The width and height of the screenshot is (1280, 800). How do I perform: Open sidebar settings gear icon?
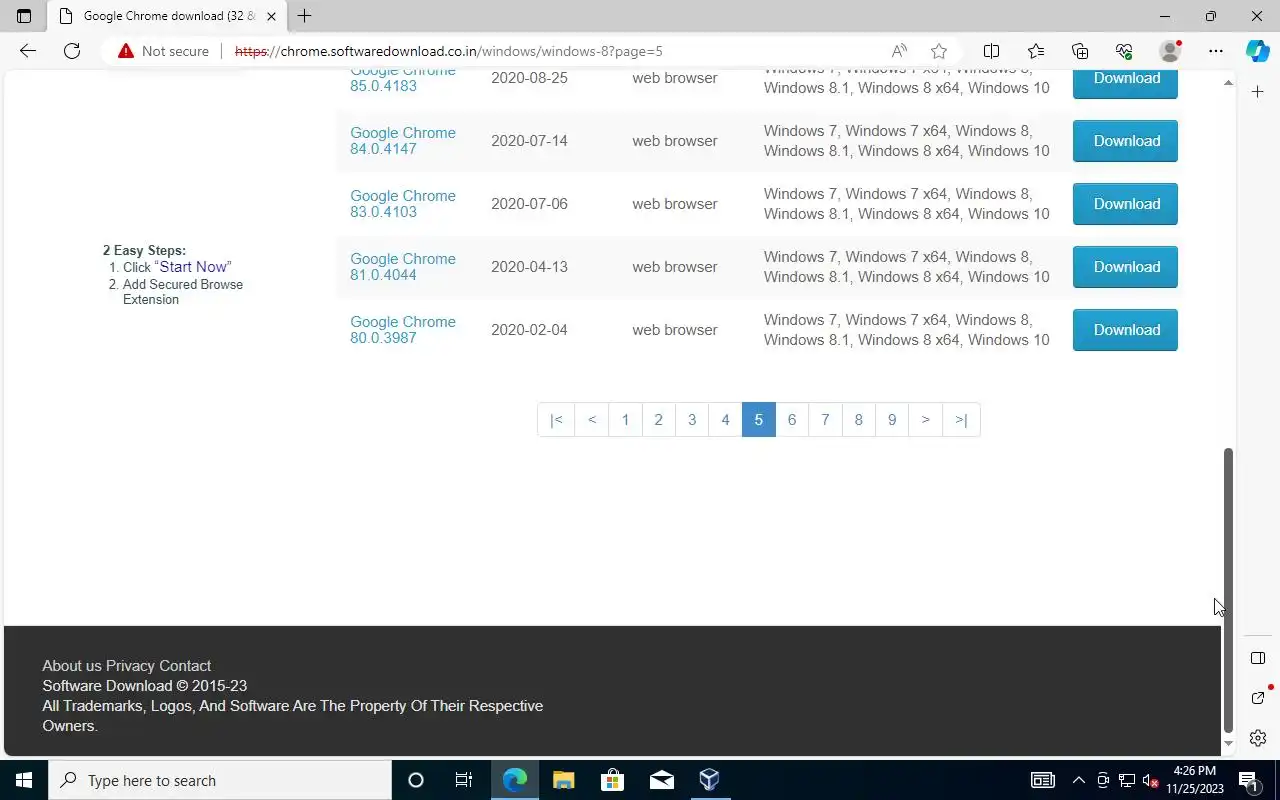pos(1258,738)
